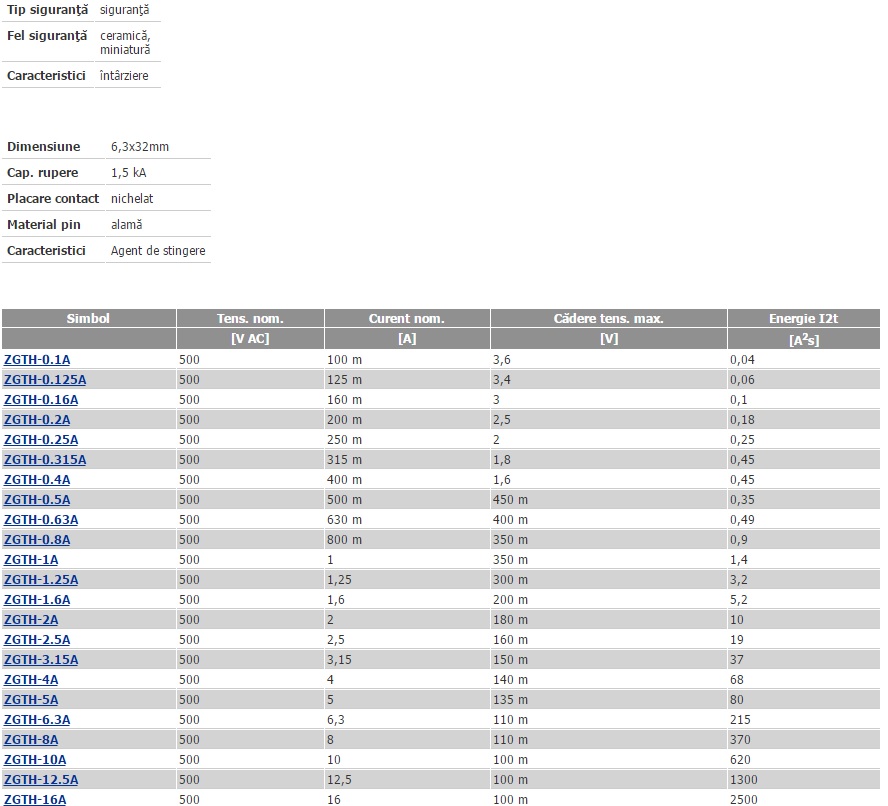Click the ZGTH-10A symbol link
Screen dimensions: 888x806
pos(35,760)
